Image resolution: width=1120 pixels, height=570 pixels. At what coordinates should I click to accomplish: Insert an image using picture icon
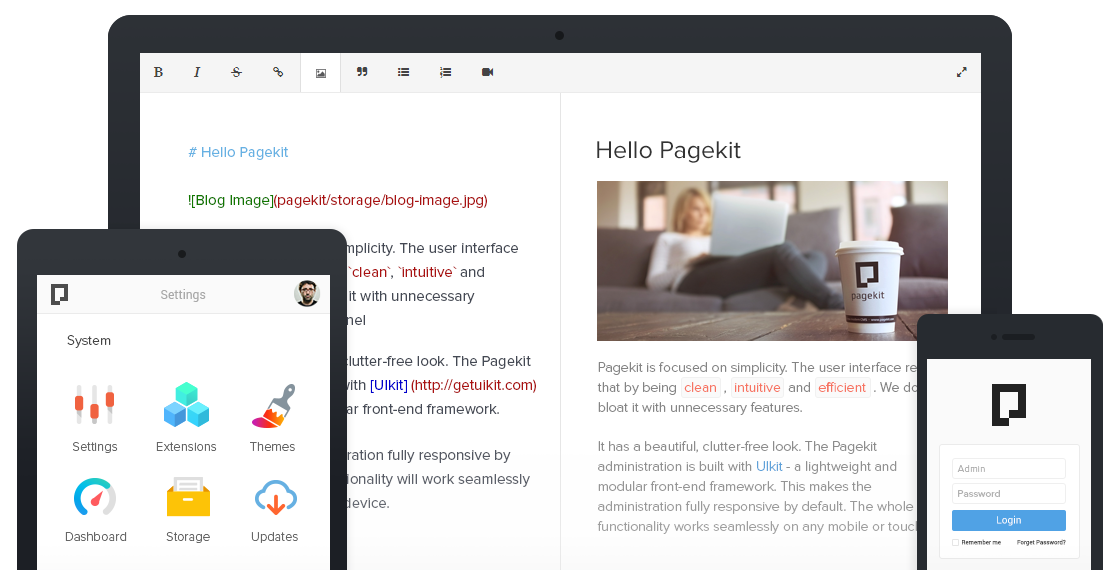(321, 73)
